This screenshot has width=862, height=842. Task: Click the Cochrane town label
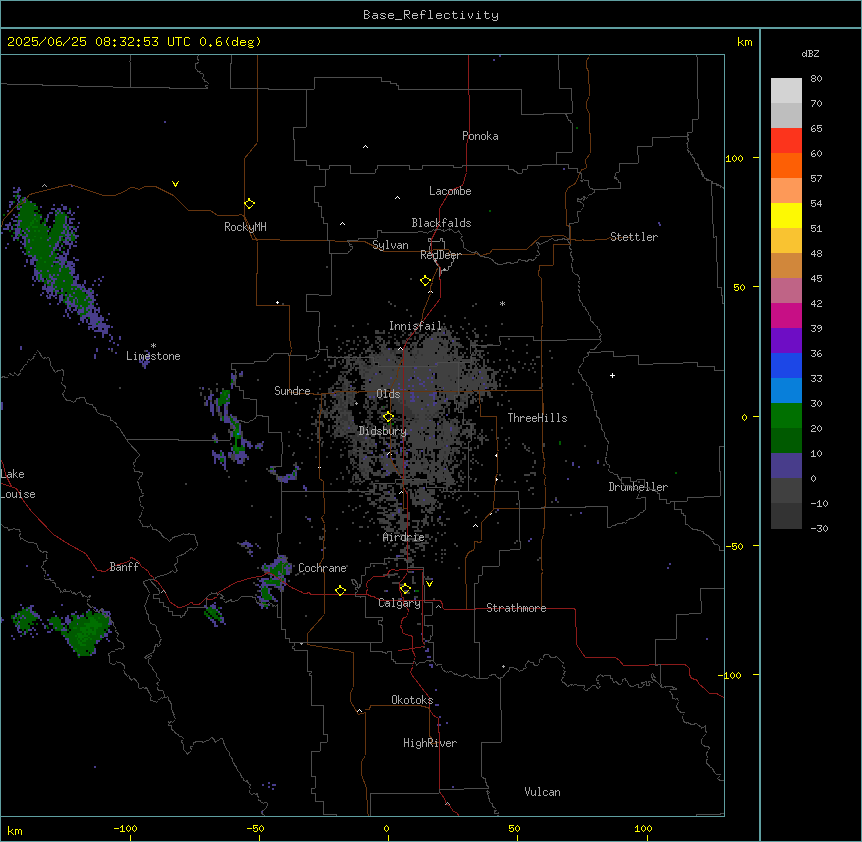coord(322,568)
